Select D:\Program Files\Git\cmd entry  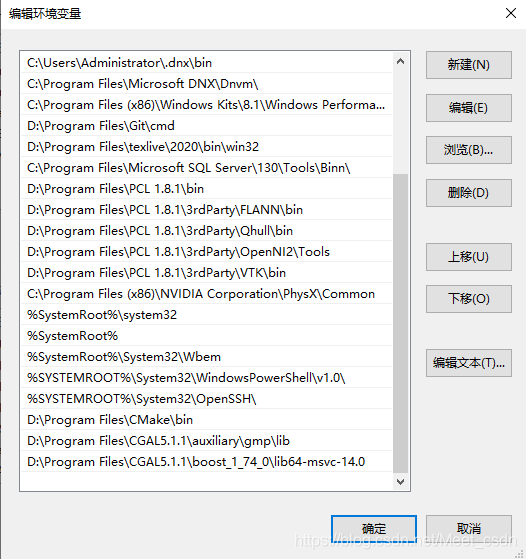click(x=206, y=126)
